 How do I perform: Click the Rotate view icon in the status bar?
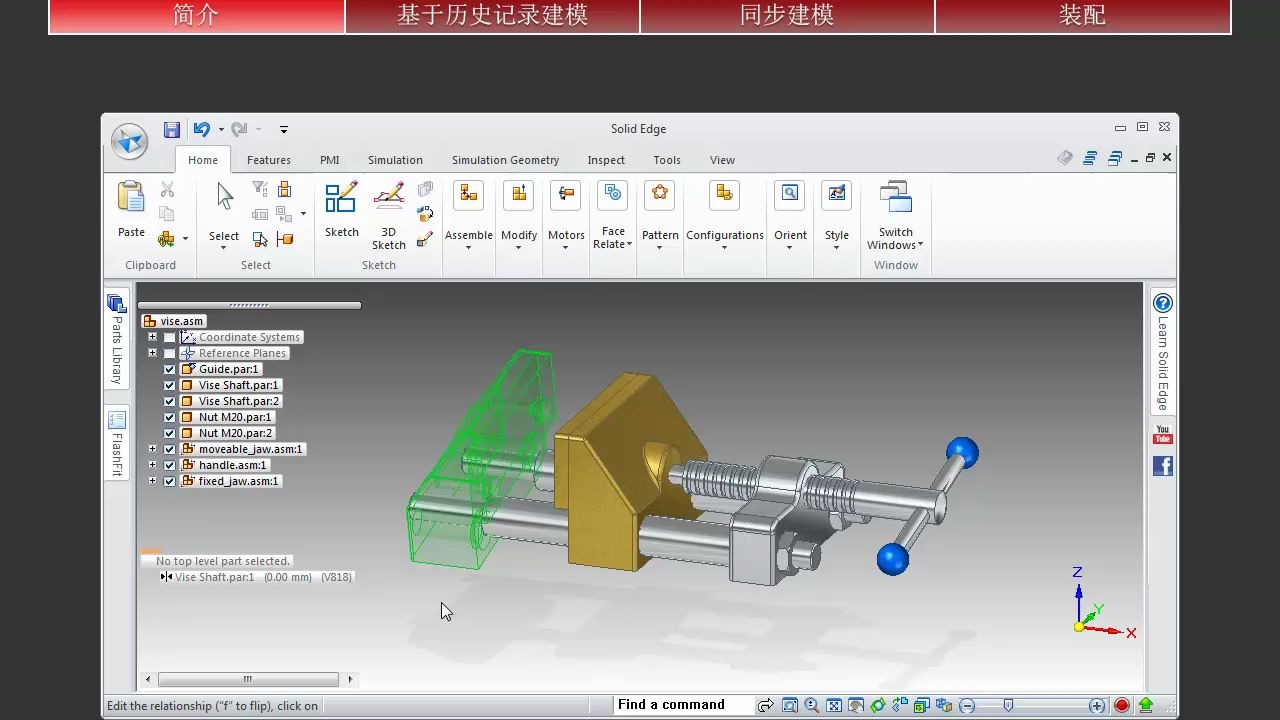point(878,705)
